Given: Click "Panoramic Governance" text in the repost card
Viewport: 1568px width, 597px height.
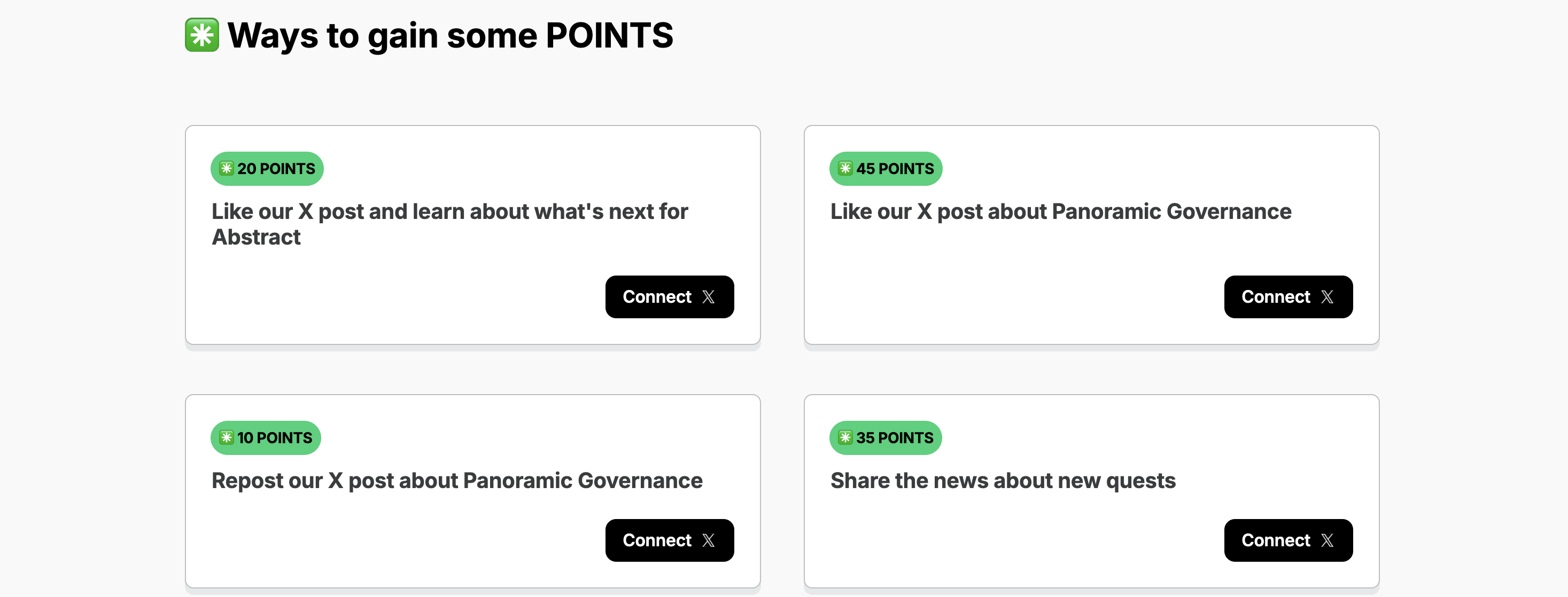Looking at the screenshot, I should pos(583,481).
